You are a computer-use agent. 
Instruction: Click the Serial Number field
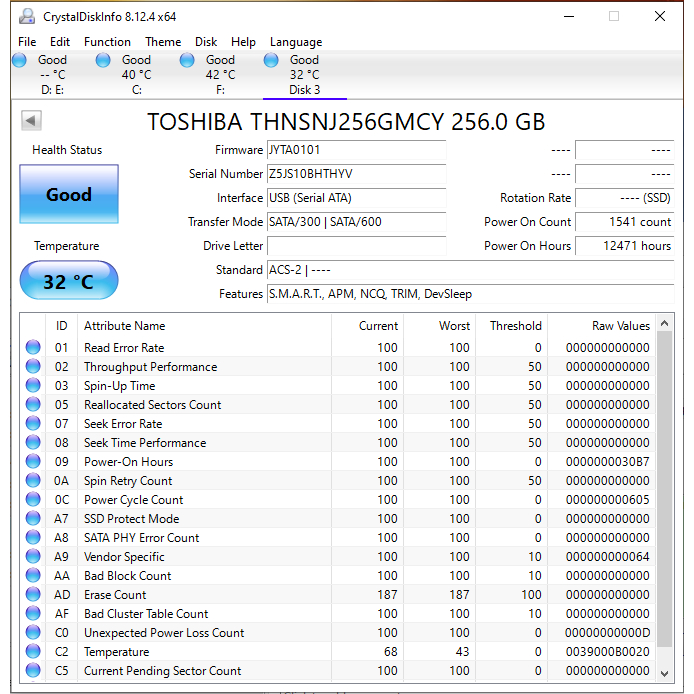point(355,174)
